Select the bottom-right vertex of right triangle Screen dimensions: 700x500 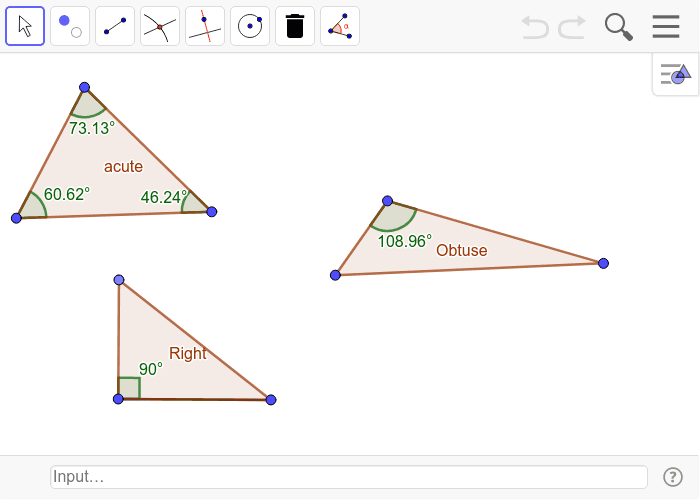(271, 400)
